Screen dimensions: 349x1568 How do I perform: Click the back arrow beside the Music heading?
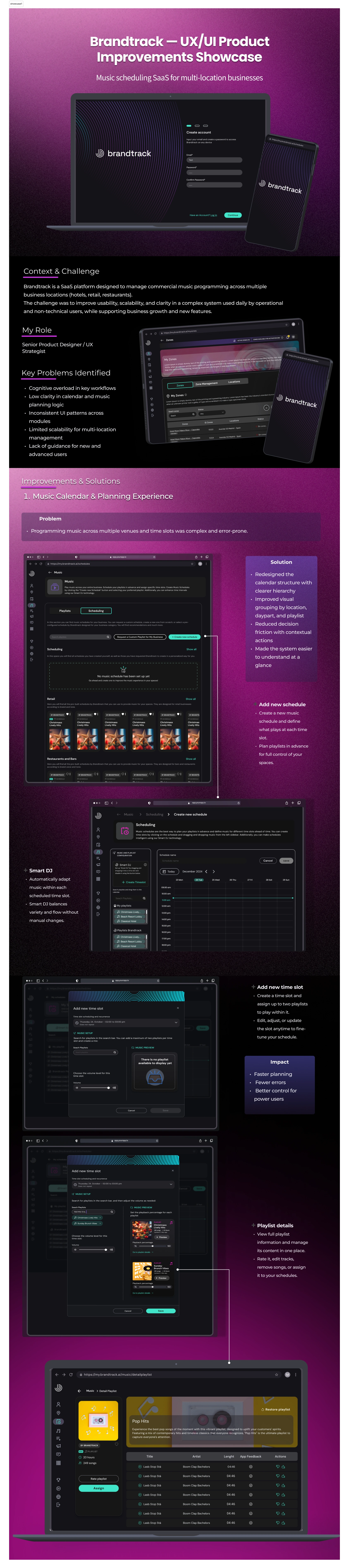[50, 572]
